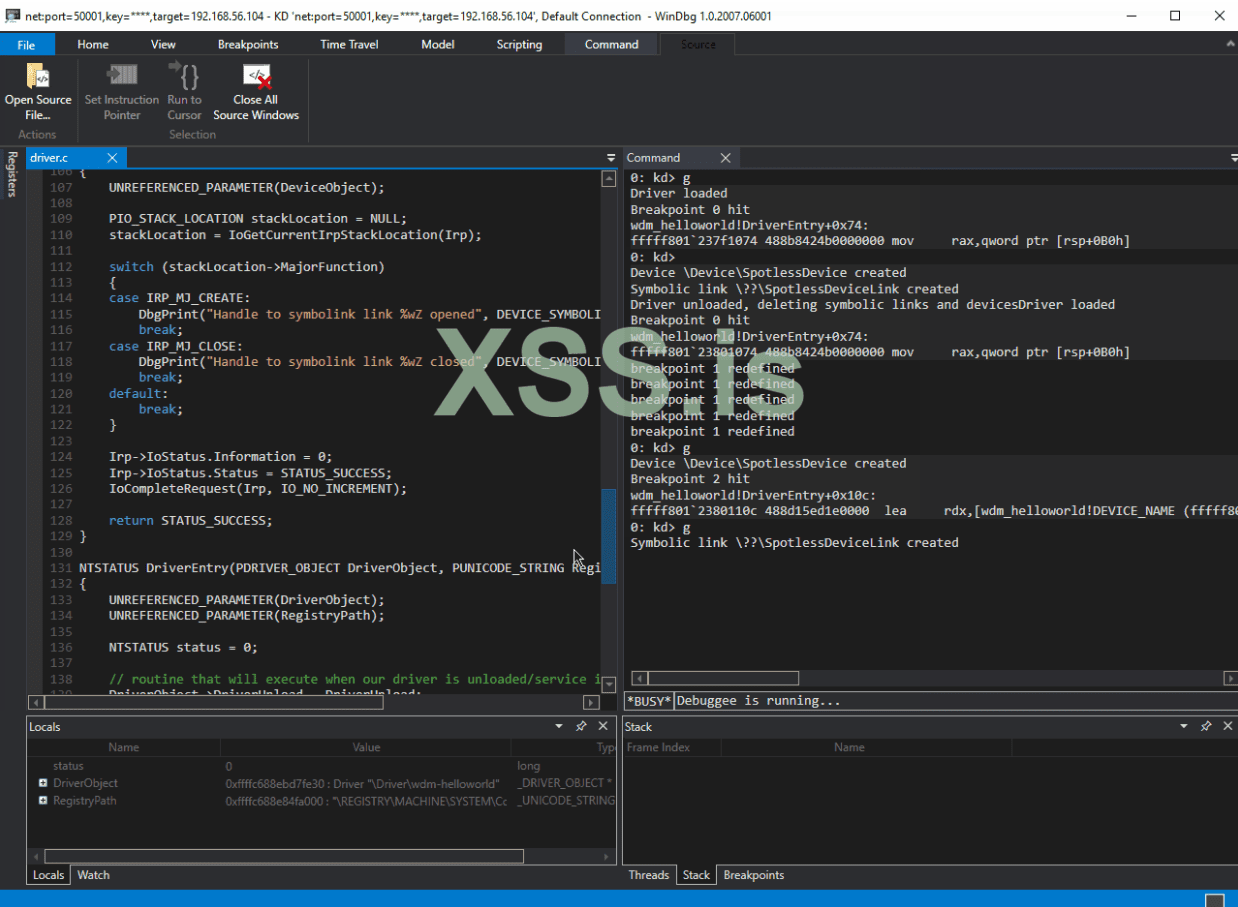The image size is (1238, 907).
Task: Click the Run to Cursor icon
Action: click(x=184, y=77)
